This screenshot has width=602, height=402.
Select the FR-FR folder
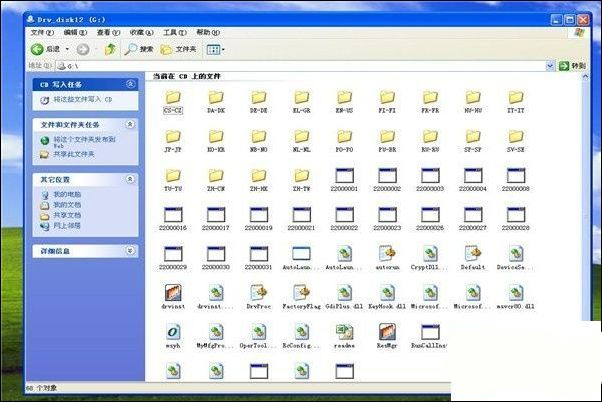click(x=430, y=102)
